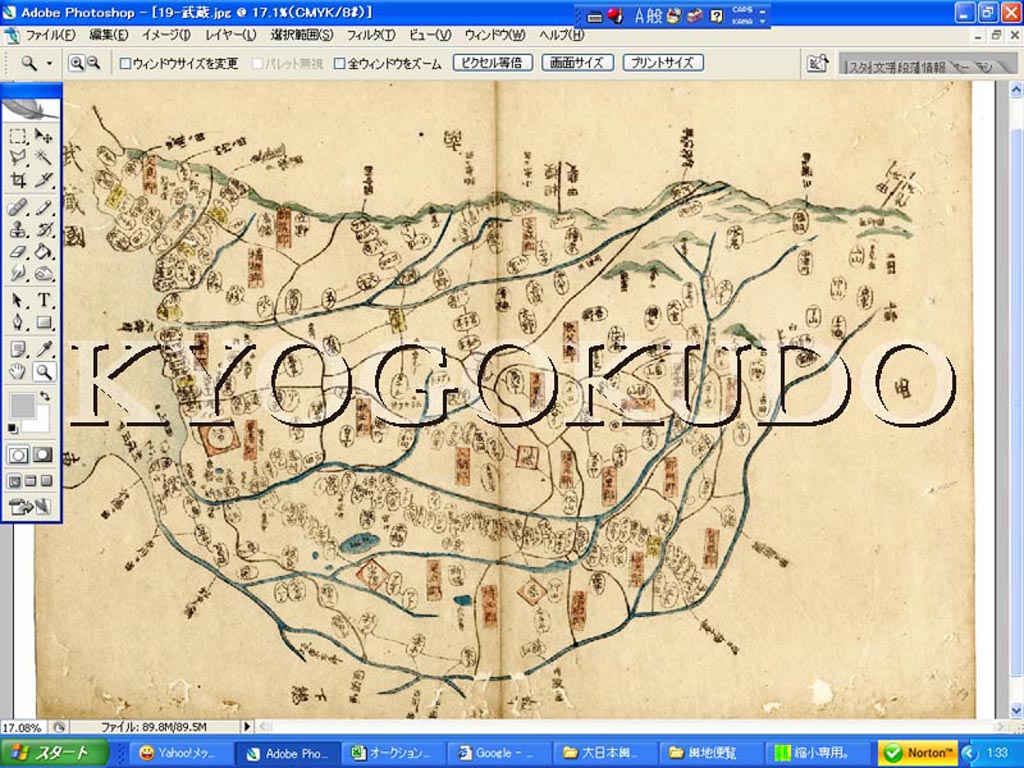Open the 編集(E) menu
Viewport: 1024px width, 768px height.
coord(108,35)
